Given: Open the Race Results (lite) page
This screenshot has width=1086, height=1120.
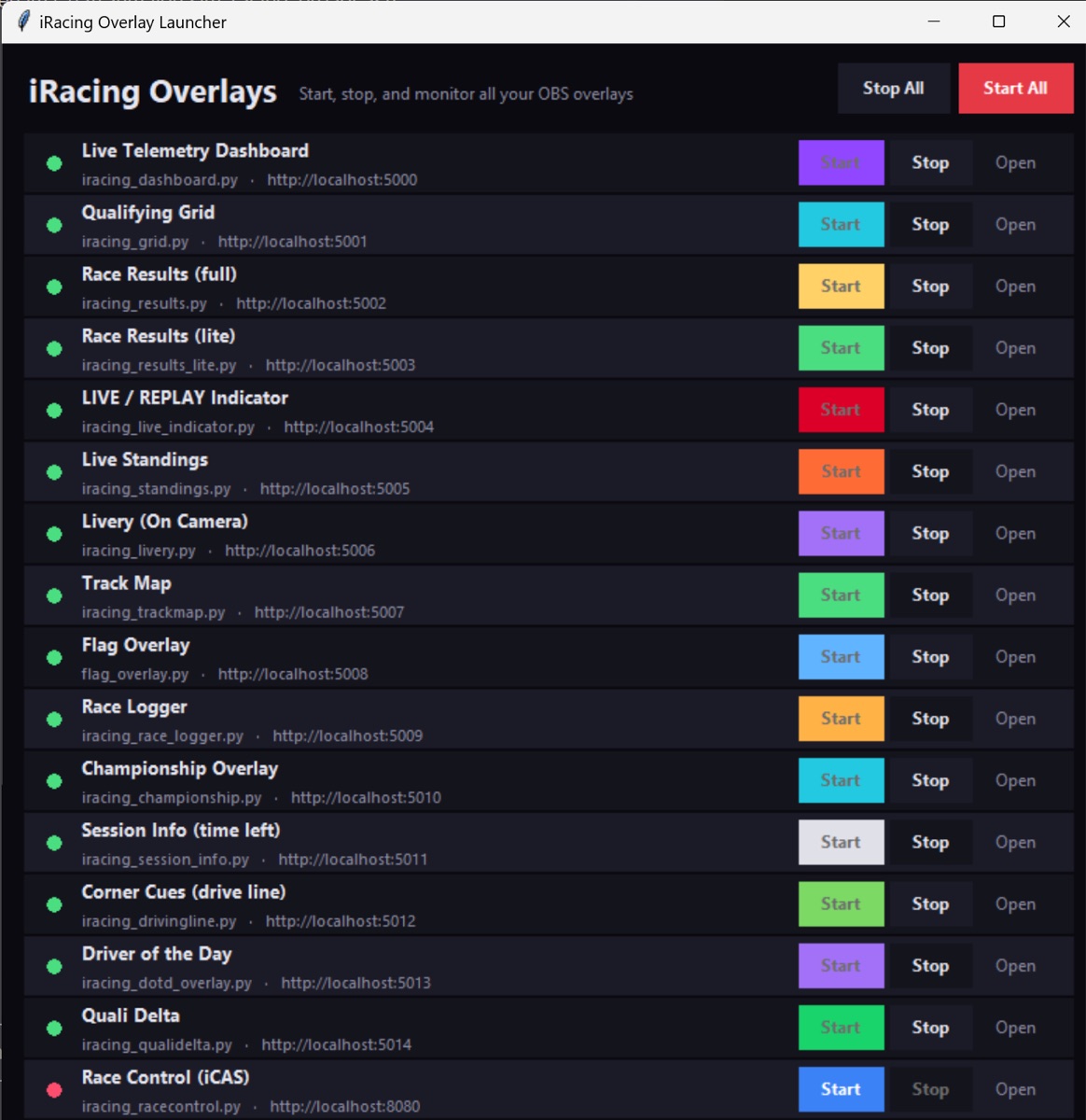Looking at the screenshot, I should (1015, 348).
